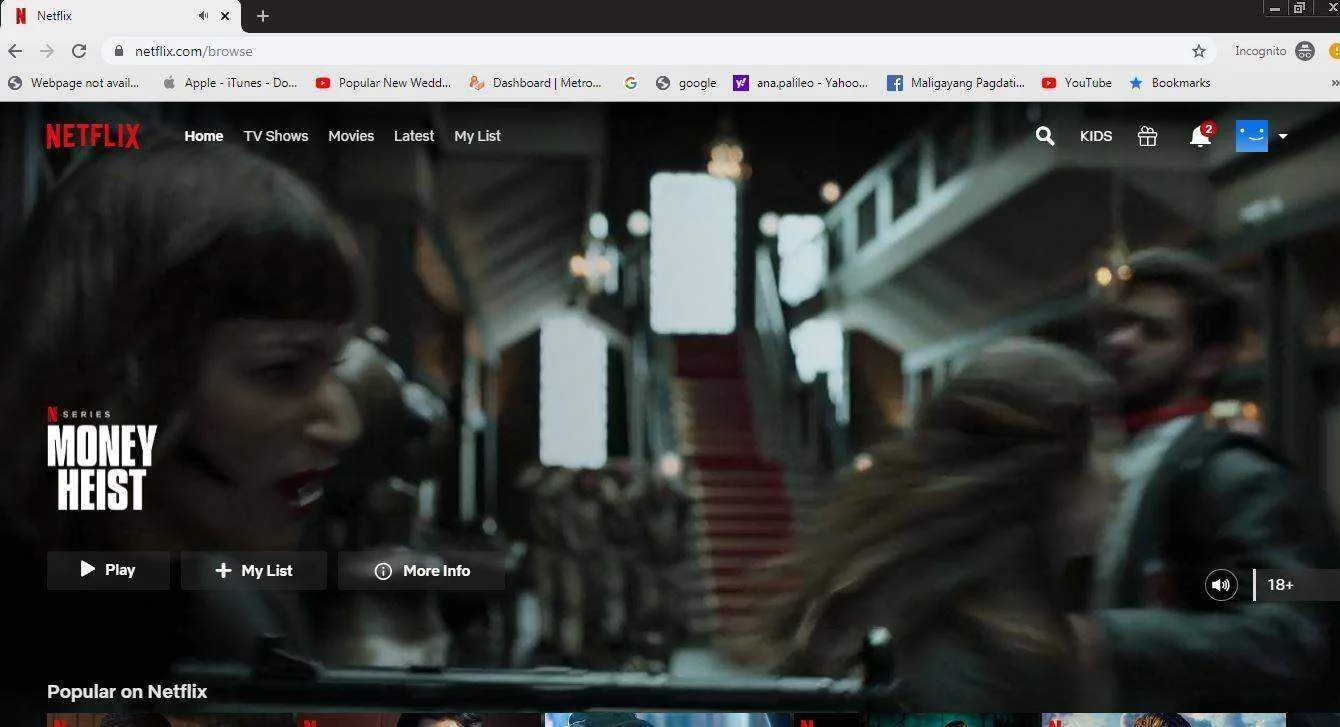
Task: Open the gift icon in header
Action: click(x=1147, y=136)
